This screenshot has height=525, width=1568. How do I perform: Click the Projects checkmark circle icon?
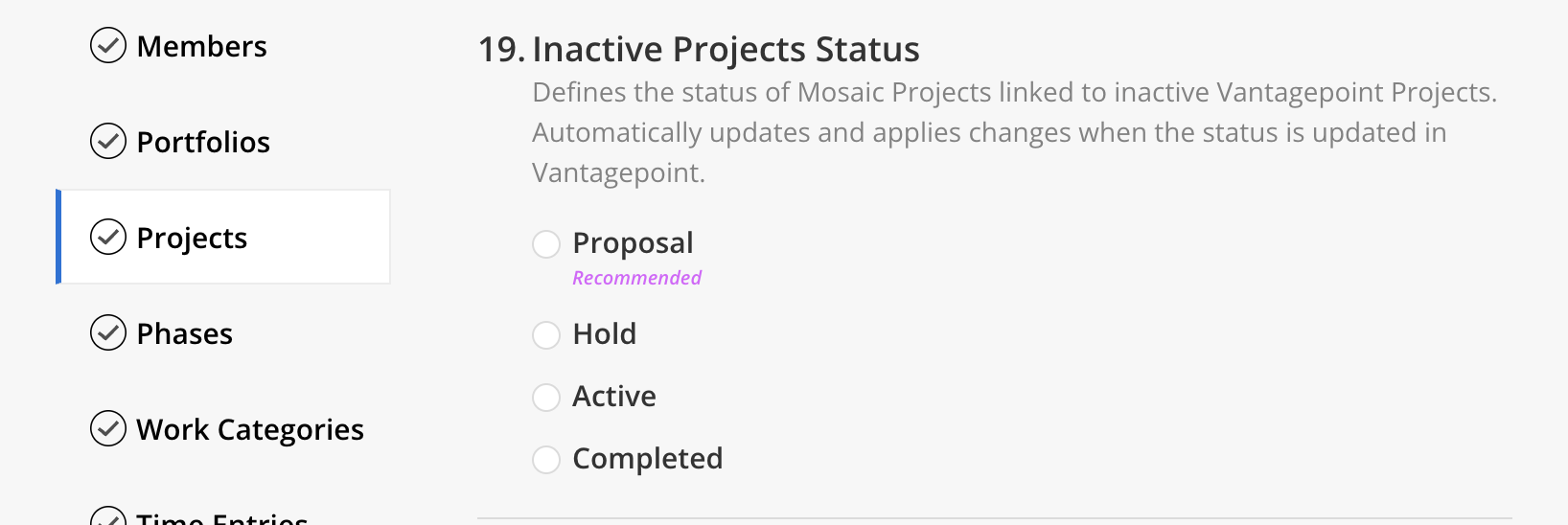pos(108,237)
